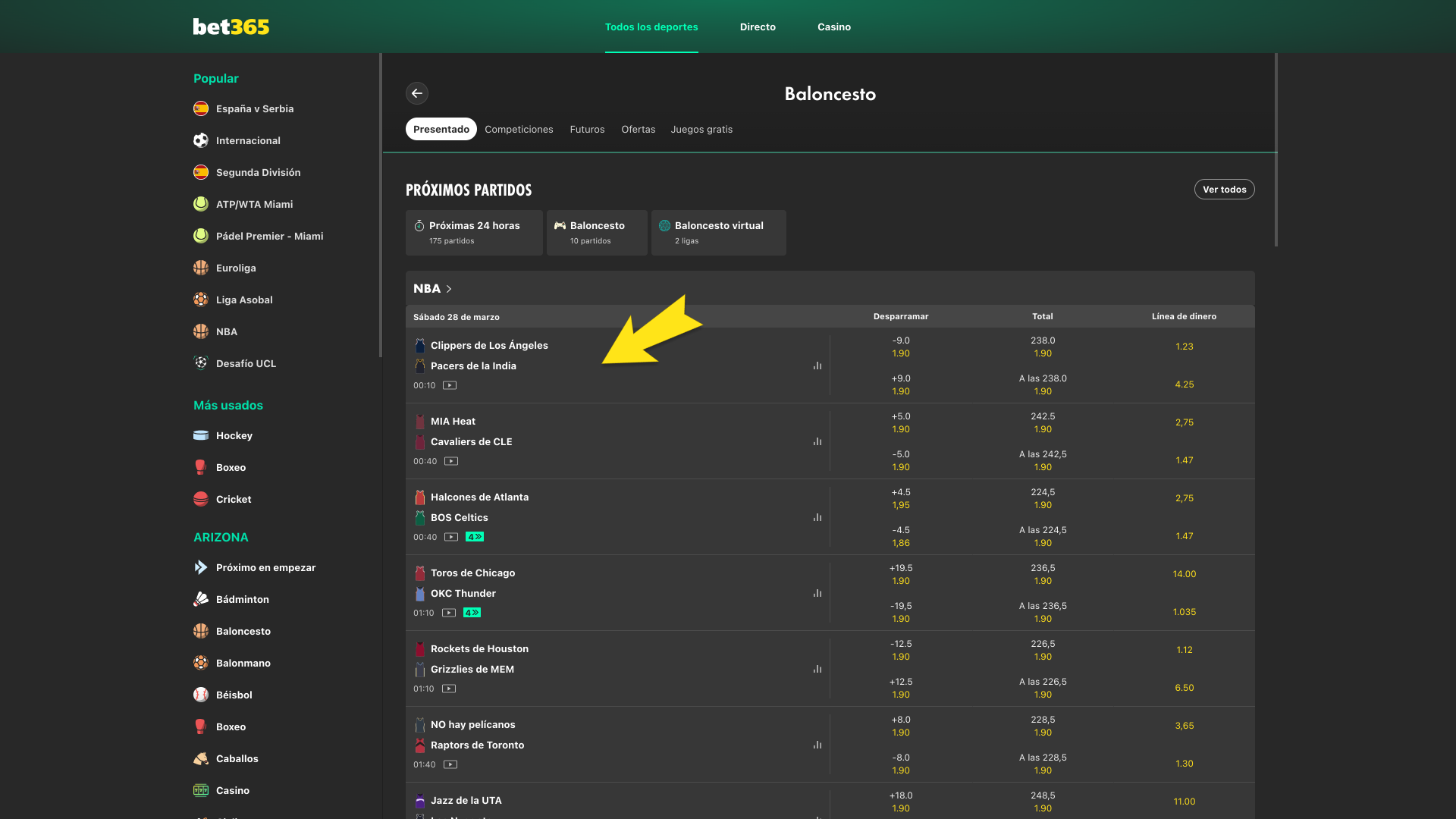This screenshot has width=1456, height=819.
Task: Click live stream icon for BOS Celtics game
Action: (451, 537)
